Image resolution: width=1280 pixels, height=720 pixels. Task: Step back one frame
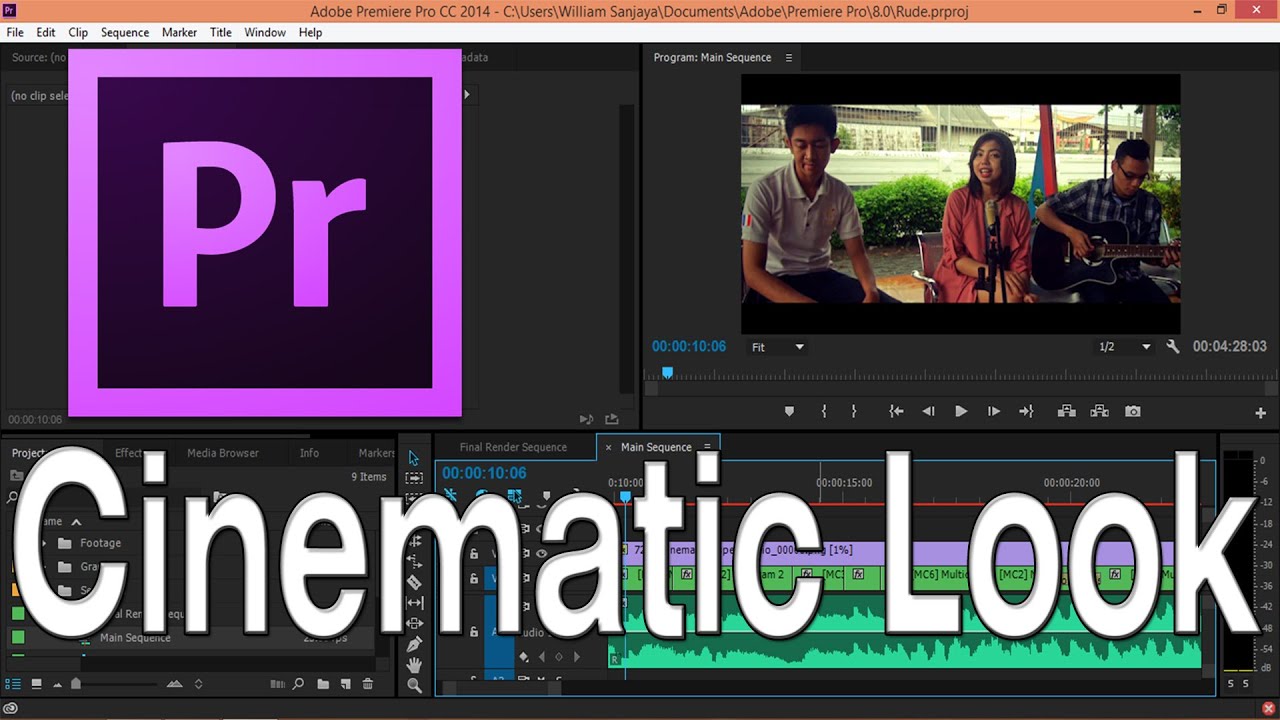pos(928,411)
